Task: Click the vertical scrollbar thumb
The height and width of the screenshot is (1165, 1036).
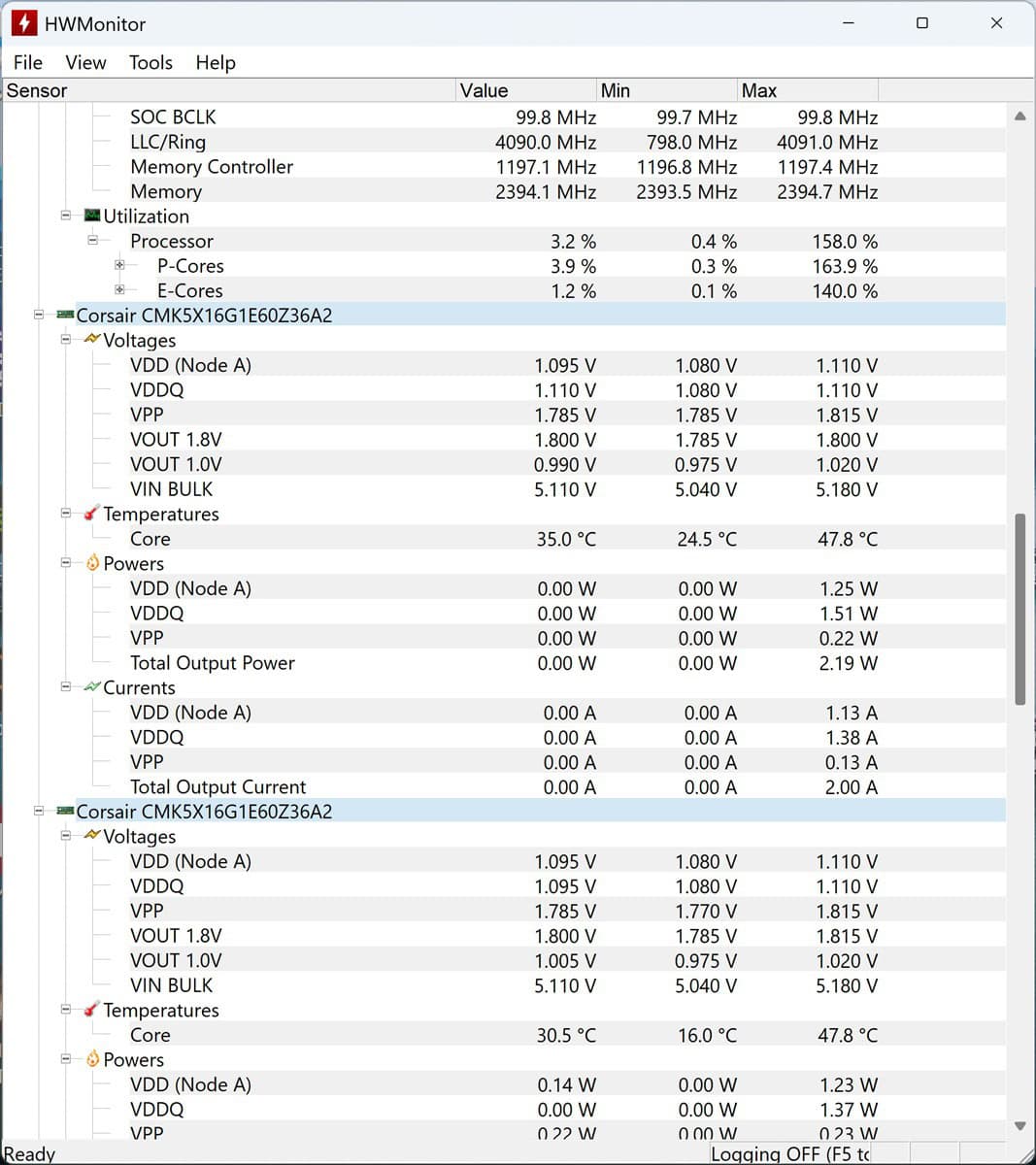Action: (1019, 609)
